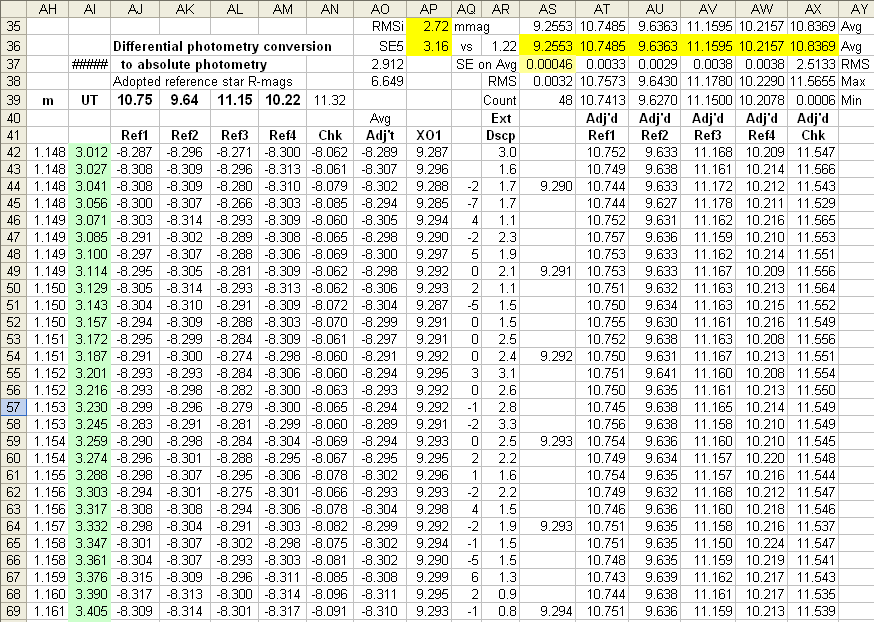Click 'Adopted reference star R-mags' cell
874x622 pixels.
pyautogui.click(x=203, y=82)
